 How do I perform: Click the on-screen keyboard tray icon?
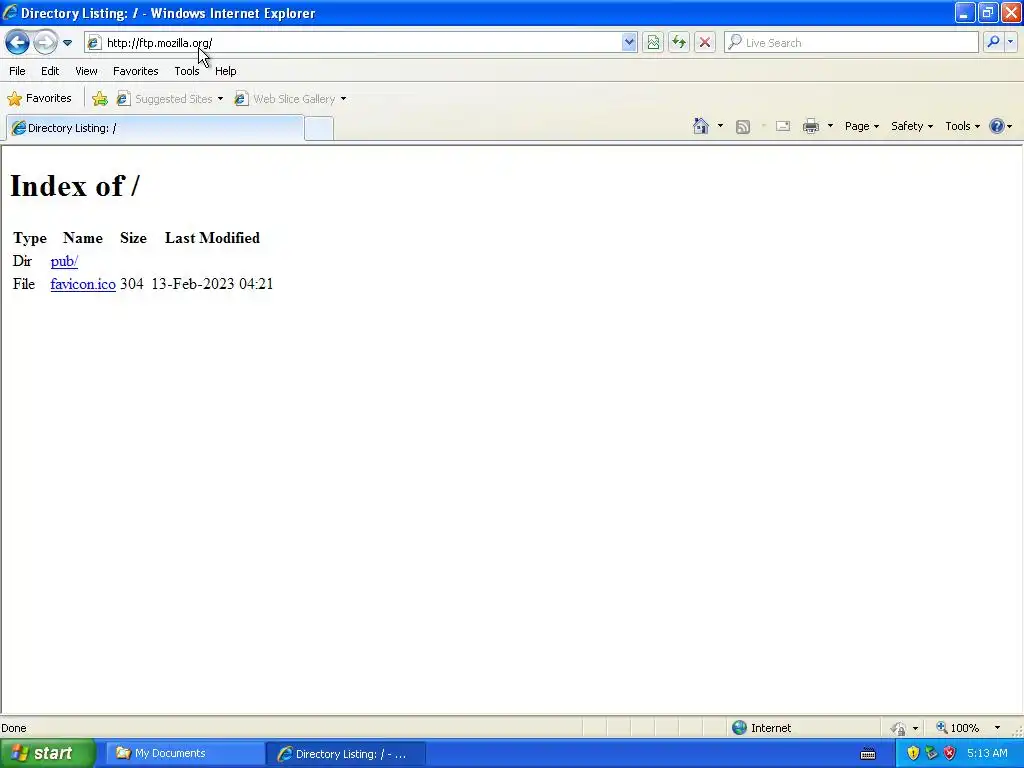click(868, 754)
